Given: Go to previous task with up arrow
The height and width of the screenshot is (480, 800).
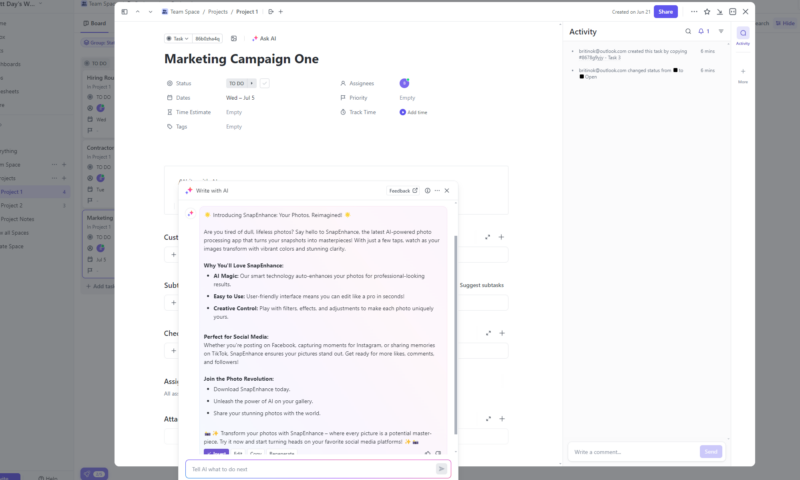Looking at the screenshot, I should 138,12.
